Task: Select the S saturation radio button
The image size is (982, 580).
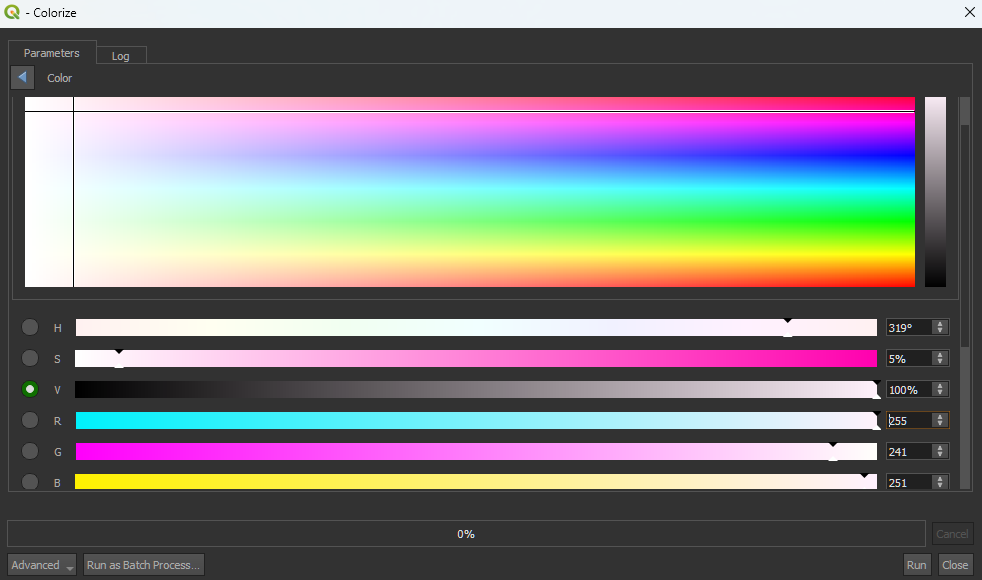Action: click(30, 358)
